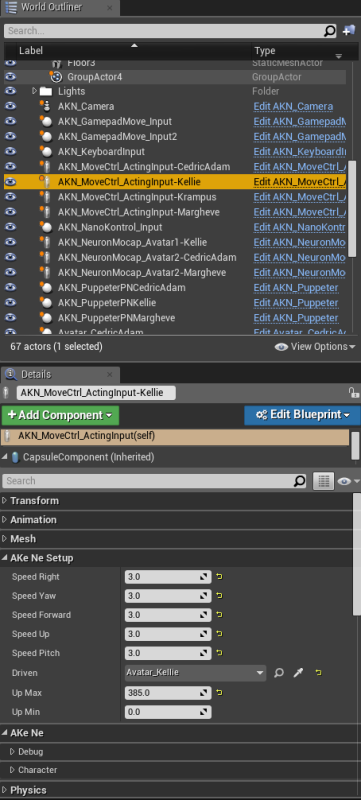
Task: Sort by the Type column header
Action: coord(299,51)
